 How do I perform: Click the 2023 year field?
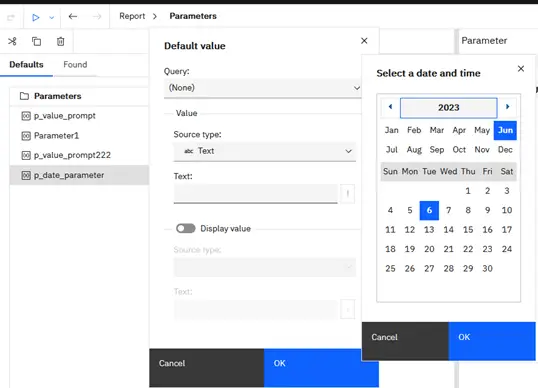coord(448,108)
